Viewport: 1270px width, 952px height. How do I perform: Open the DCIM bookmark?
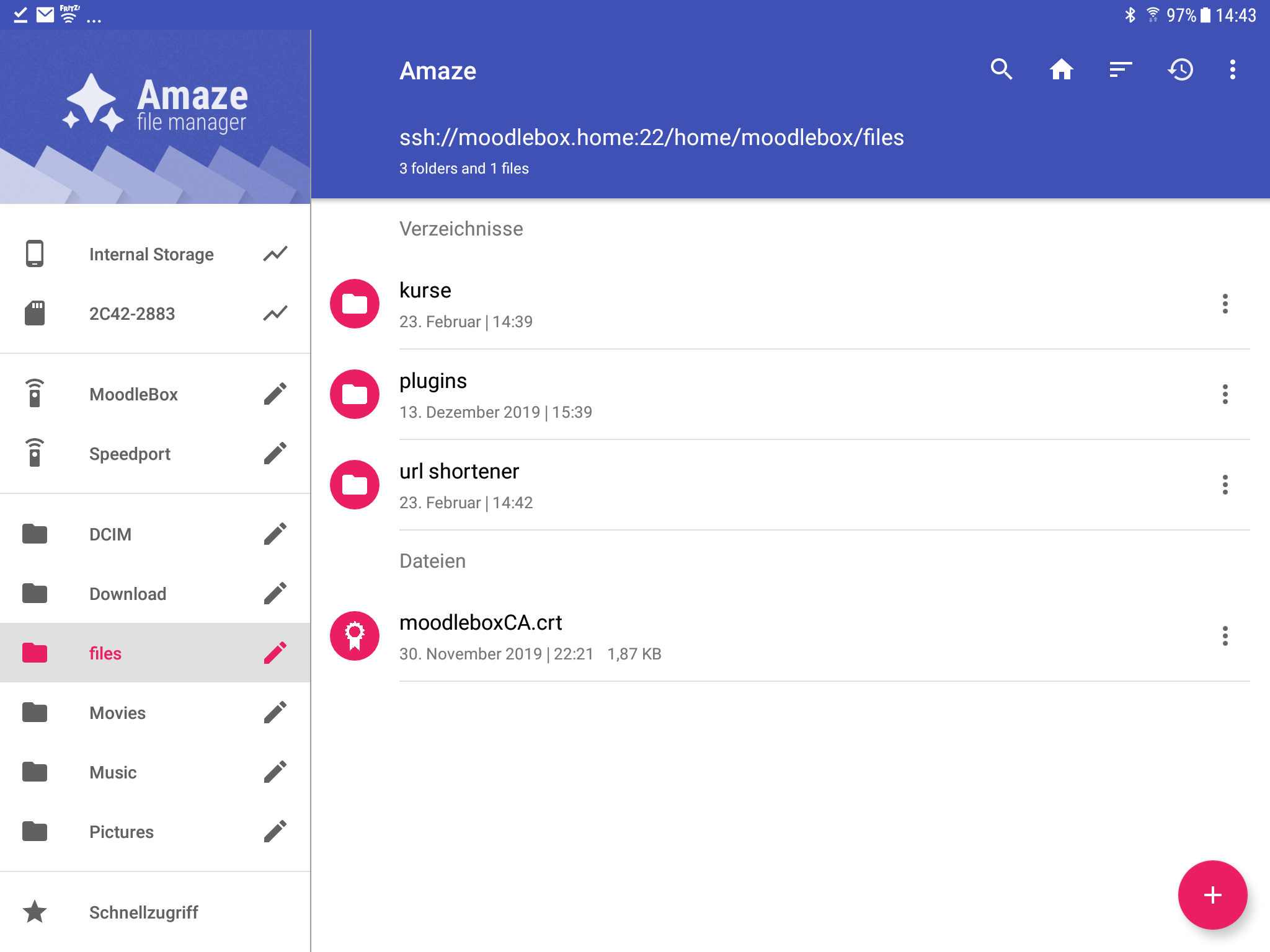coord(155,534)
